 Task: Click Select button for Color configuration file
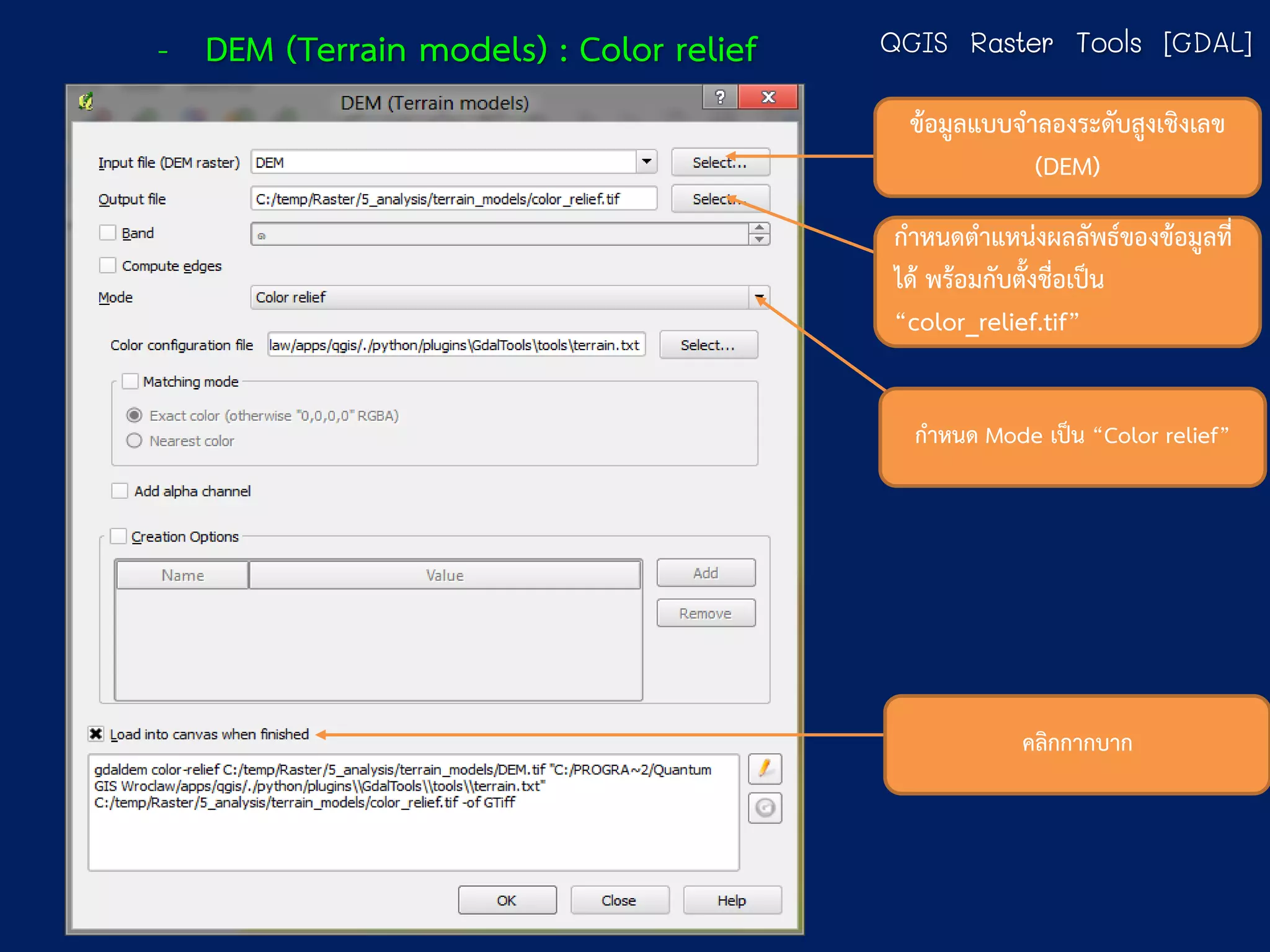(x=708, y=345)
